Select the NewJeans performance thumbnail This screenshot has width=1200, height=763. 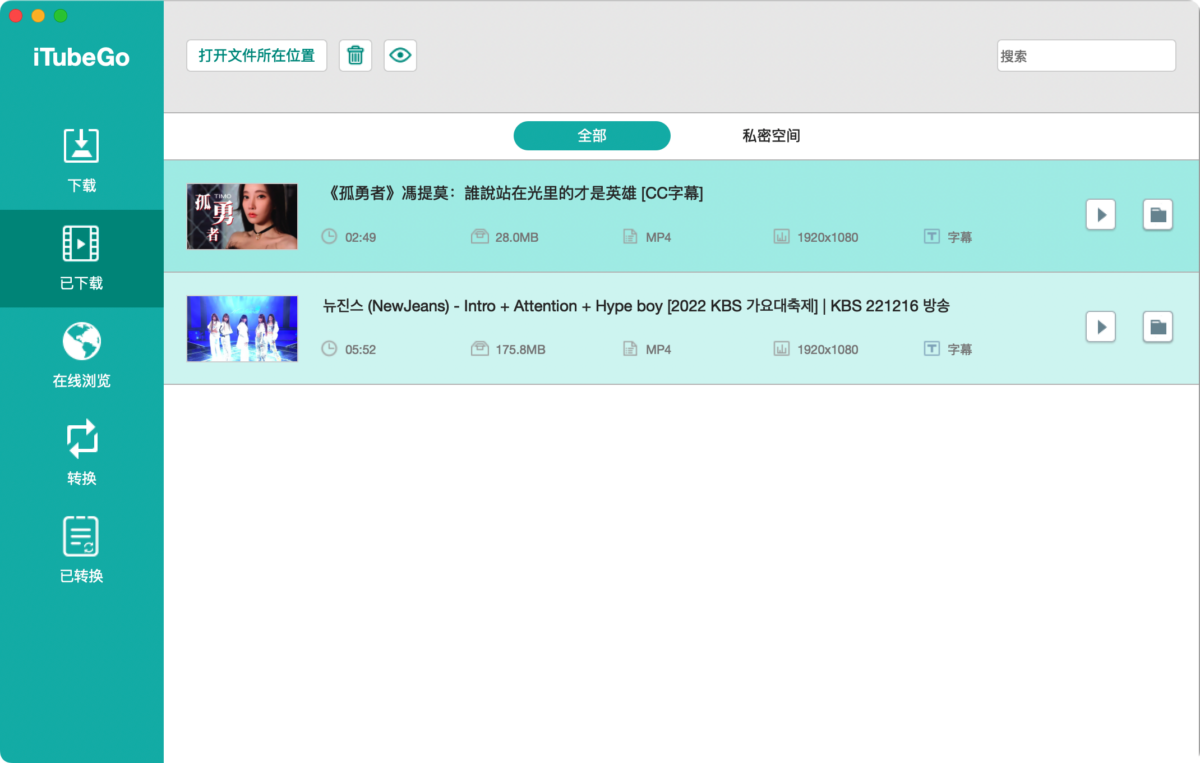coord(242,328)
